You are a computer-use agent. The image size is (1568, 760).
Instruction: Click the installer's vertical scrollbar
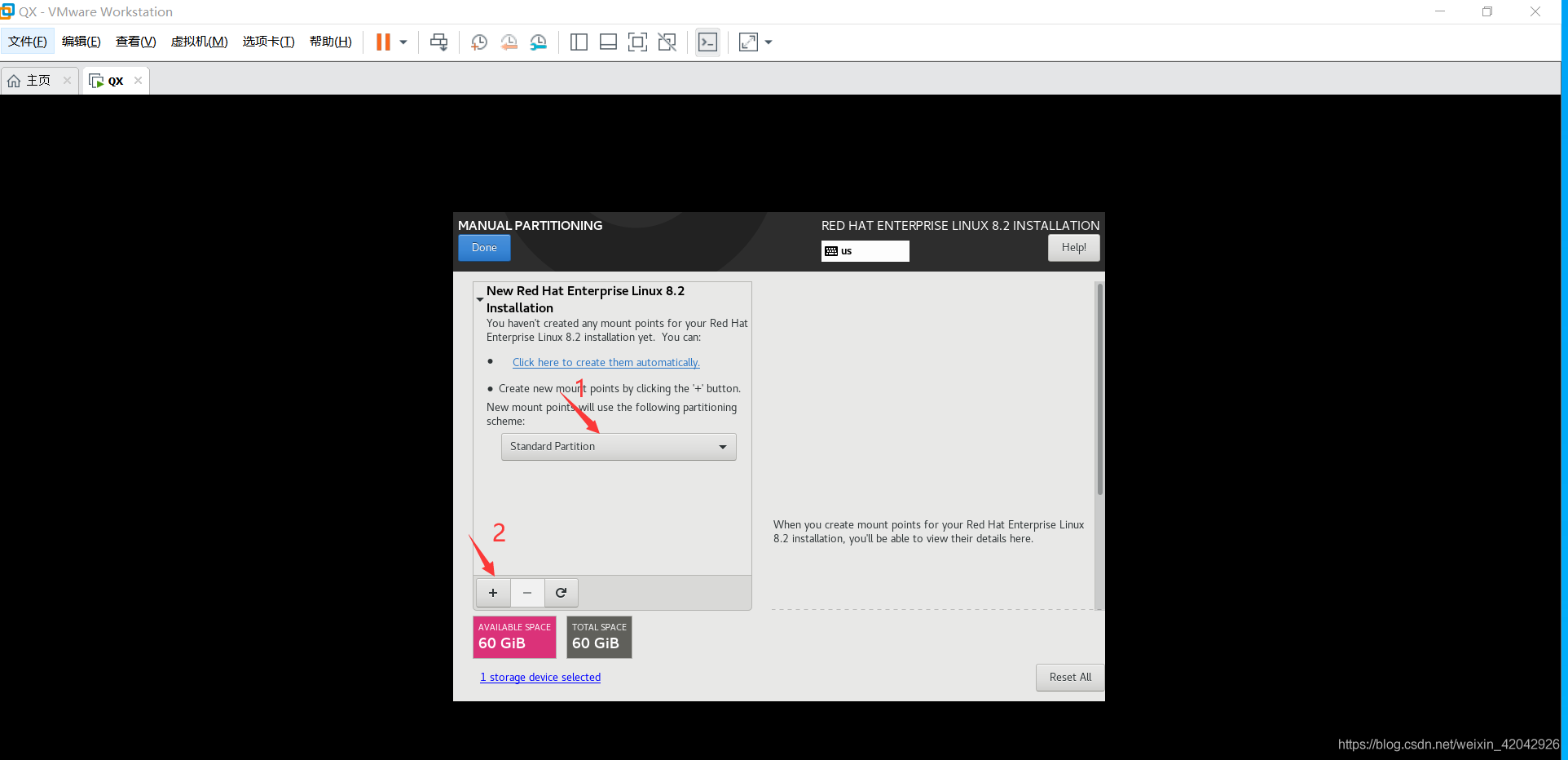tap(1099, 389)
